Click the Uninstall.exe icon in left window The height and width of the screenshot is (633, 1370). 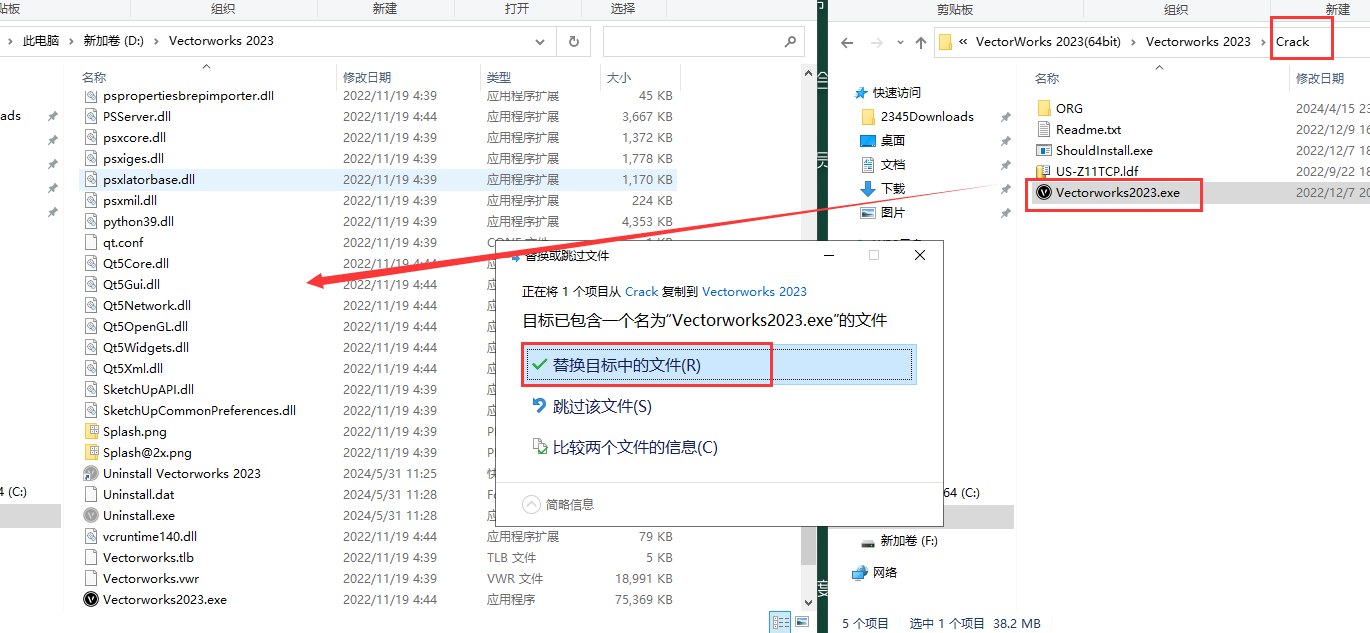[x=92, y=516]
